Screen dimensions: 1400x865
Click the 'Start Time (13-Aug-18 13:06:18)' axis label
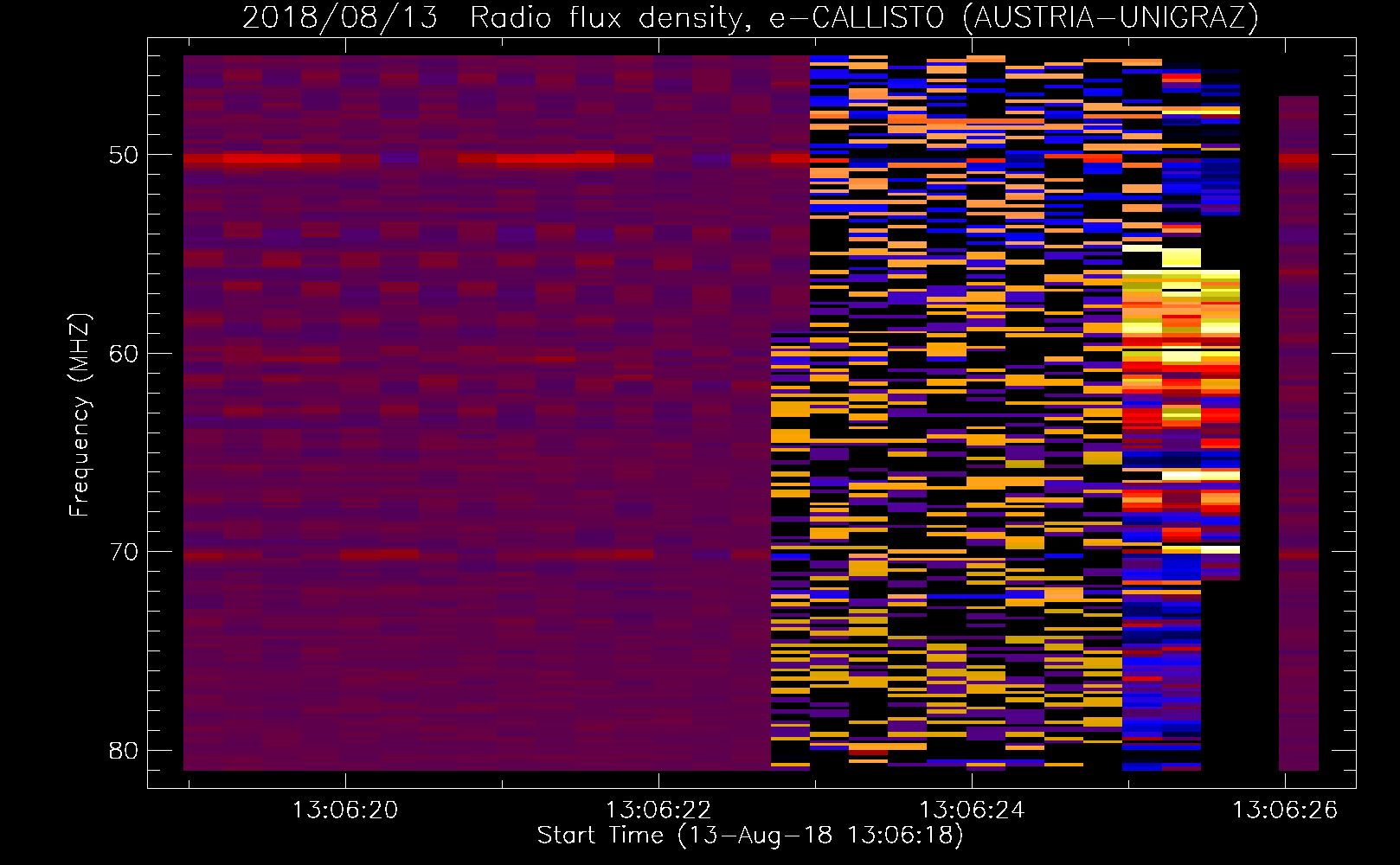(750, 836)
